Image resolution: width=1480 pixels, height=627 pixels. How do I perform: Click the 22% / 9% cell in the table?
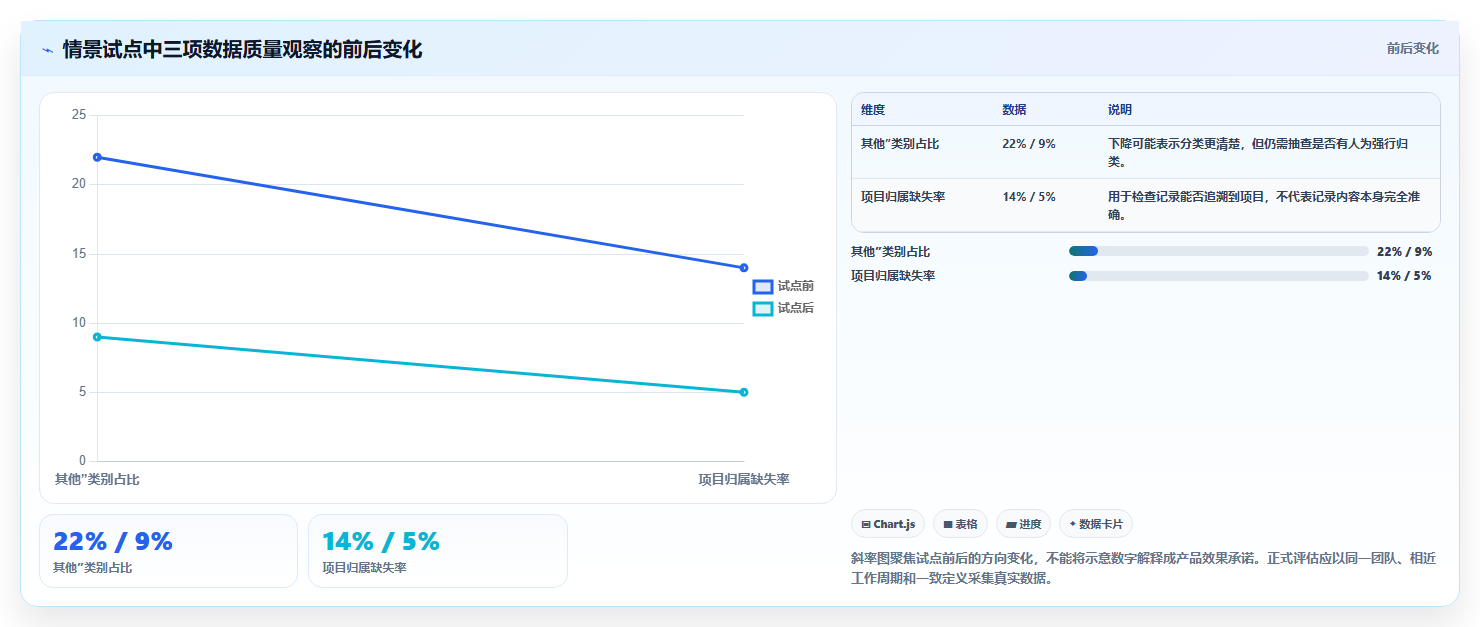tap(1029, 144)
